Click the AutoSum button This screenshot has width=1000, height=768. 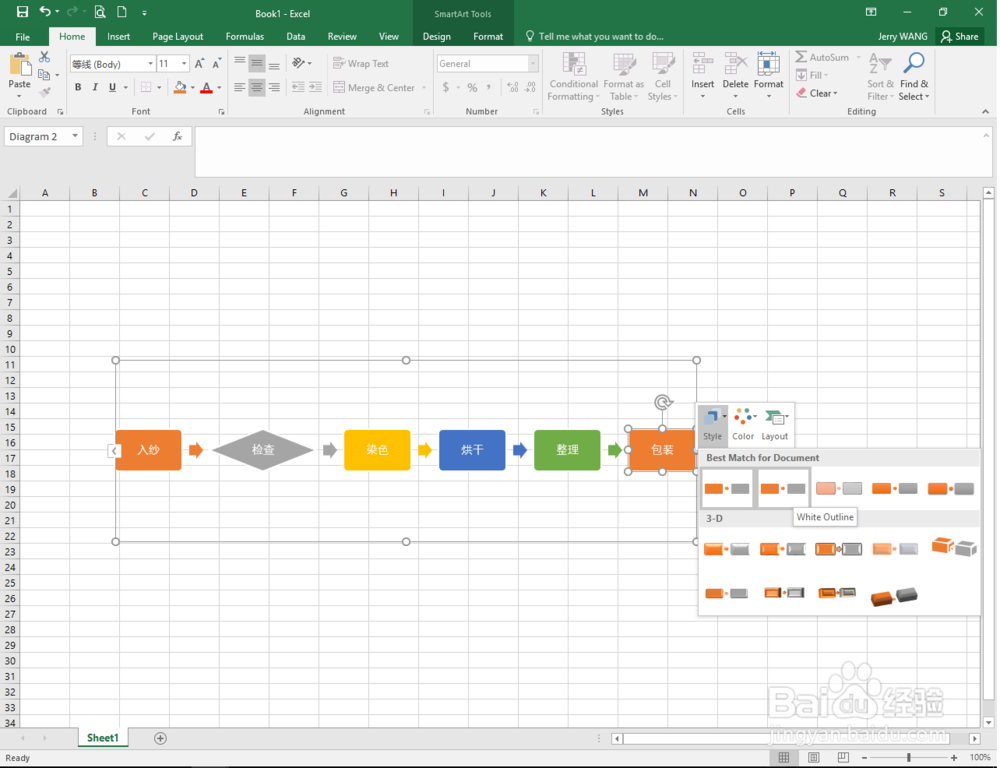coord(823,57)
